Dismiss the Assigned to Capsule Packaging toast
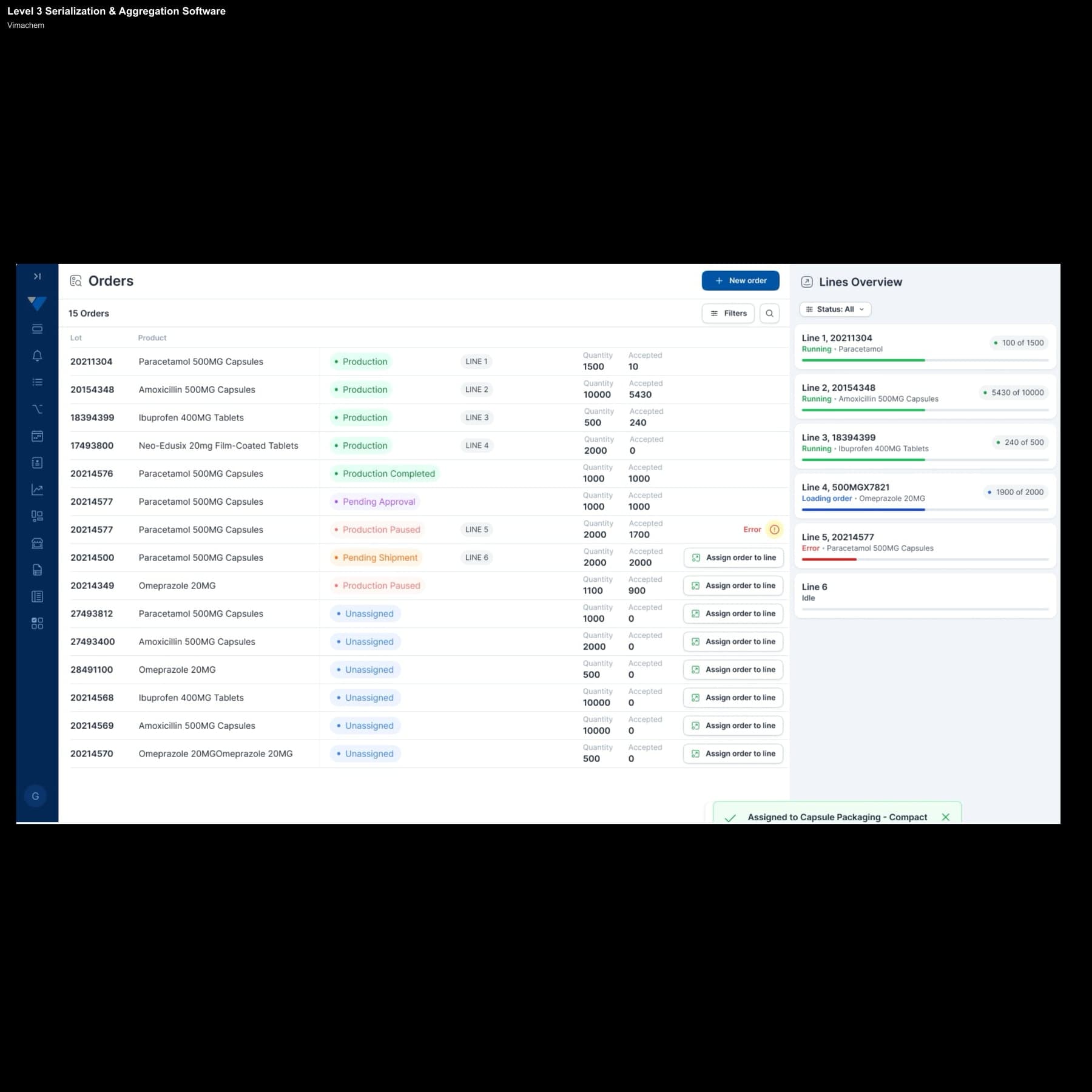This screenshot has width=1092, height=1092. (945, 817)
